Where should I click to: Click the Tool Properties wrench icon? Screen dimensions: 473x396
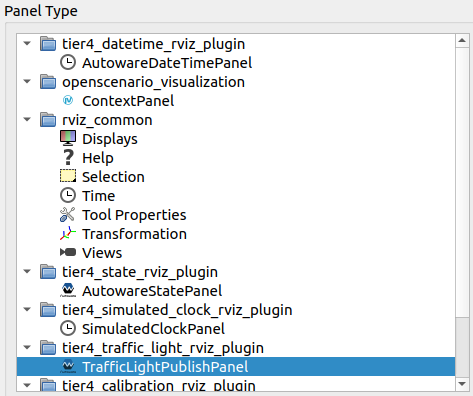68,214
